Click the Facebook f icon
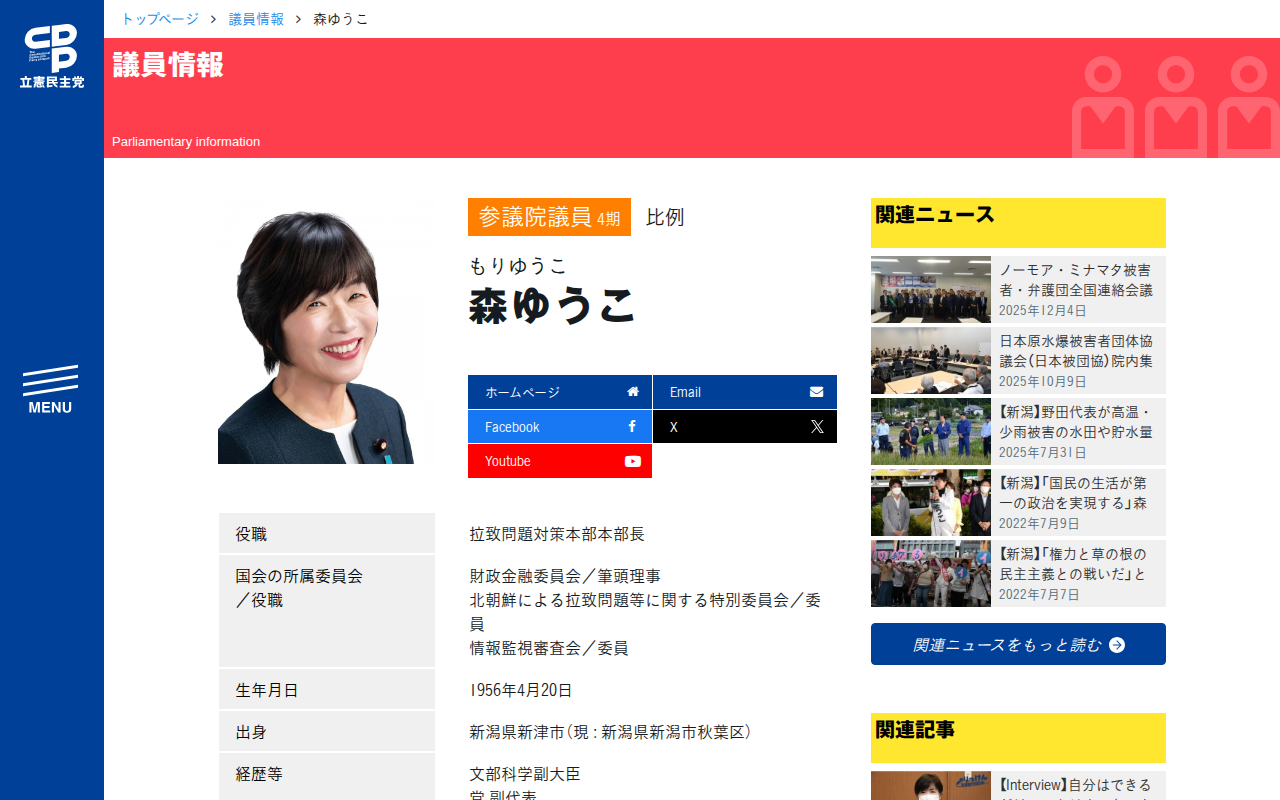The height and width of the screenshot is (800, 1280). coord(632,426)
